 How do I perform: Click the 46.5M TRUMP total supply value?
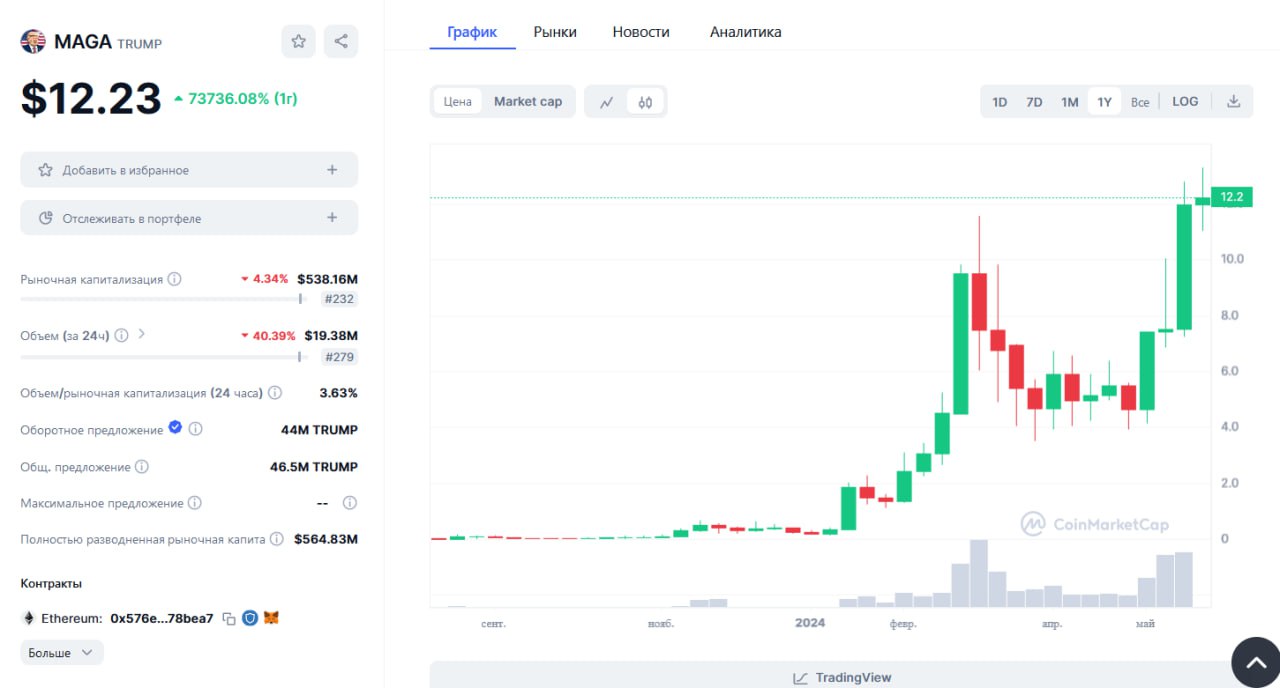[x=314, y=467]
